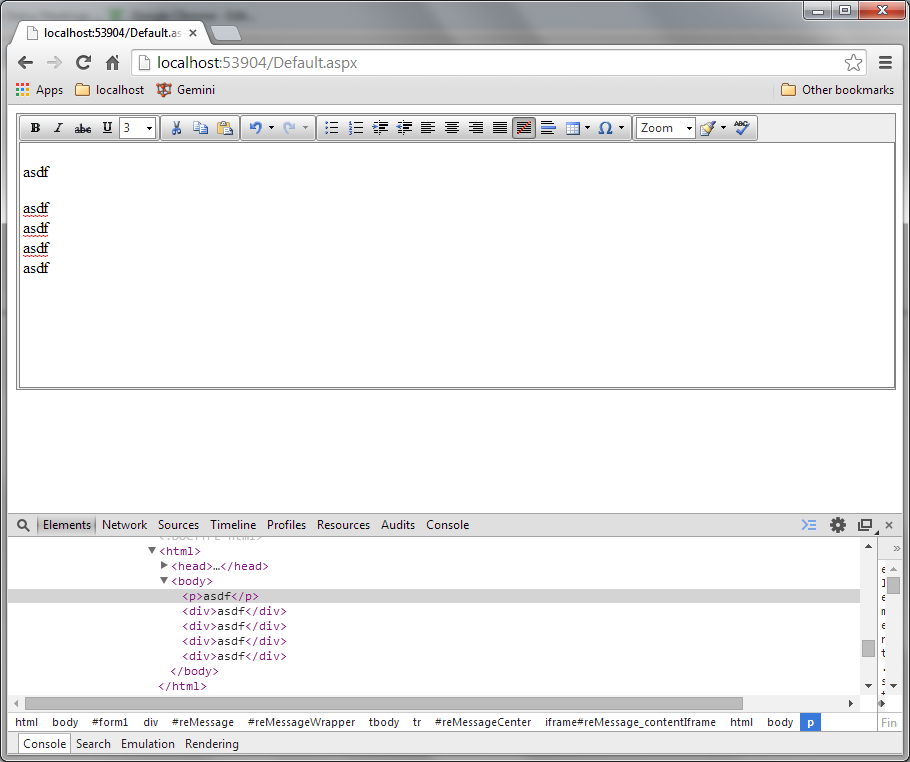Viewport: 910px width, 762px height.
Task: Open the font size dropdown showing 3
Action: click(138, 128)
